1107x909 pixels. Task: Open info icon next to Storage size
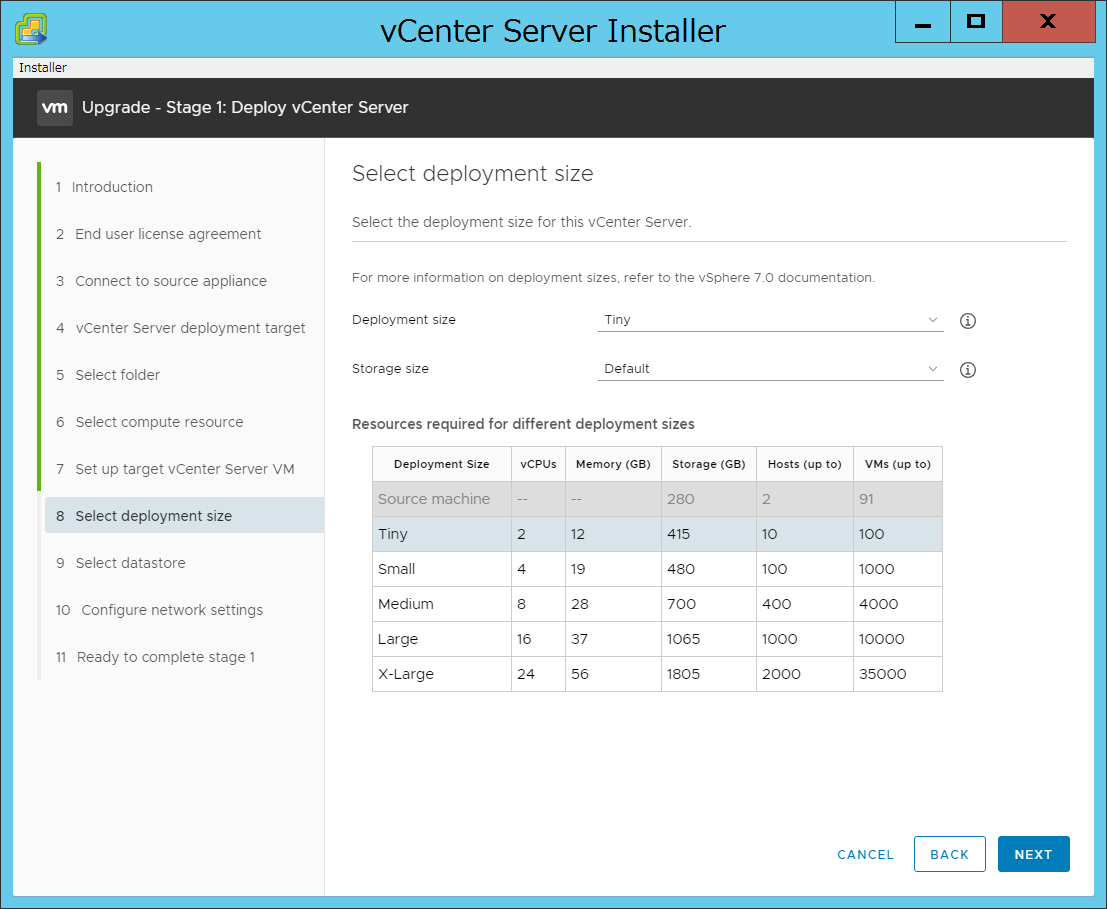[967, 370]
